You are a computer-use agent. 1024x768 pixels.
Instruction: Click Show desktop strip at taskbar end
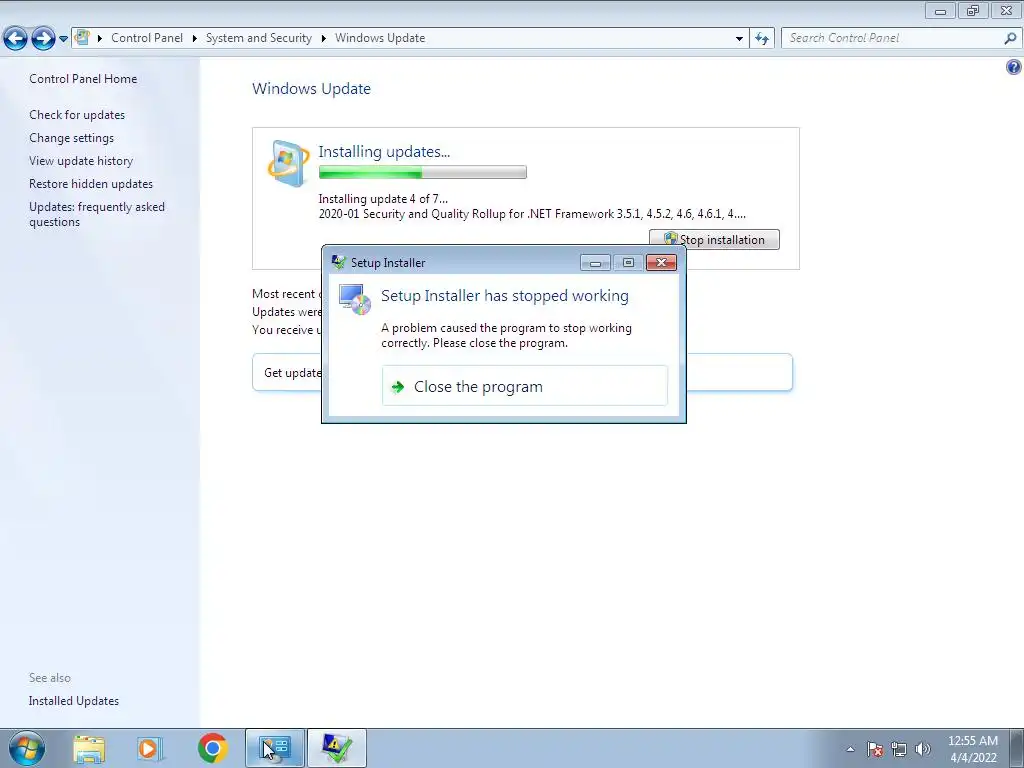coord(1017,748)
